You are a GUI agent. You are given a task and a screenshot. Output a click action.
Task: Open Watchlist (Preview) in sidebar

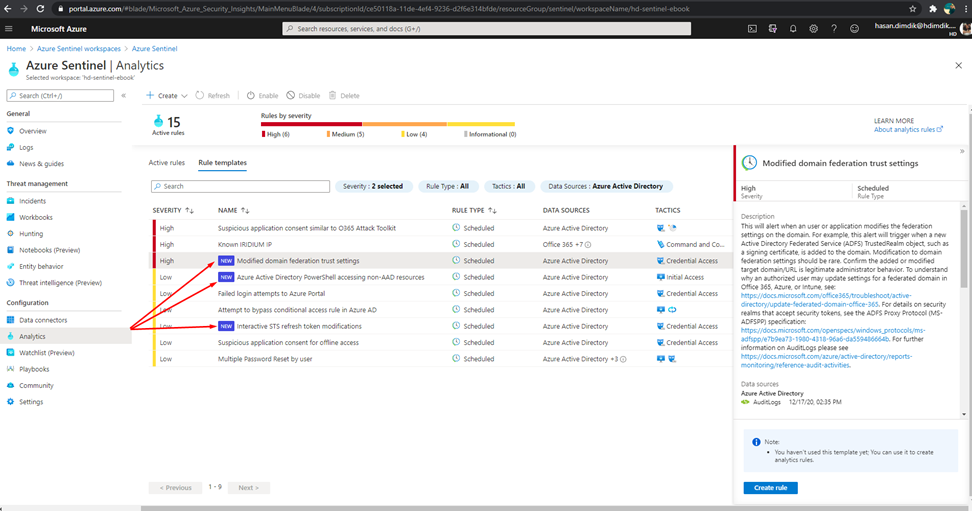point(46,353)
